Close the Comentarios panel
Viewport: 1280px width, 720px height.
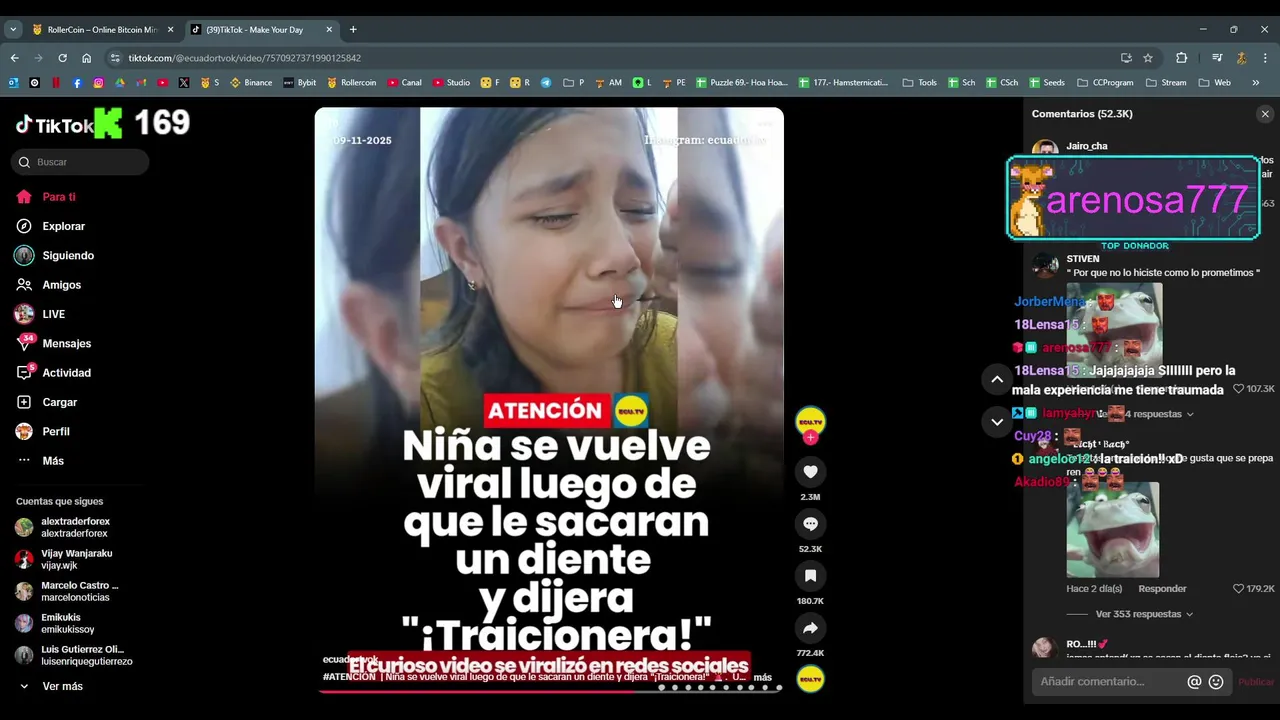[x=1265, y=114]
